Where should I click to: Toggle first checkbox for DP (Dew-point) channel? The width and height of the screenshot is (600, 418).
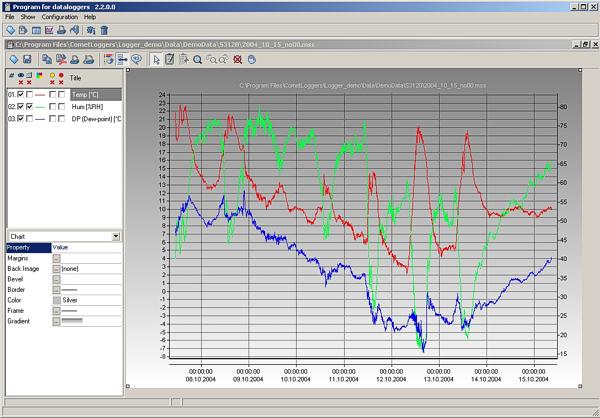[x=20, y=119]
